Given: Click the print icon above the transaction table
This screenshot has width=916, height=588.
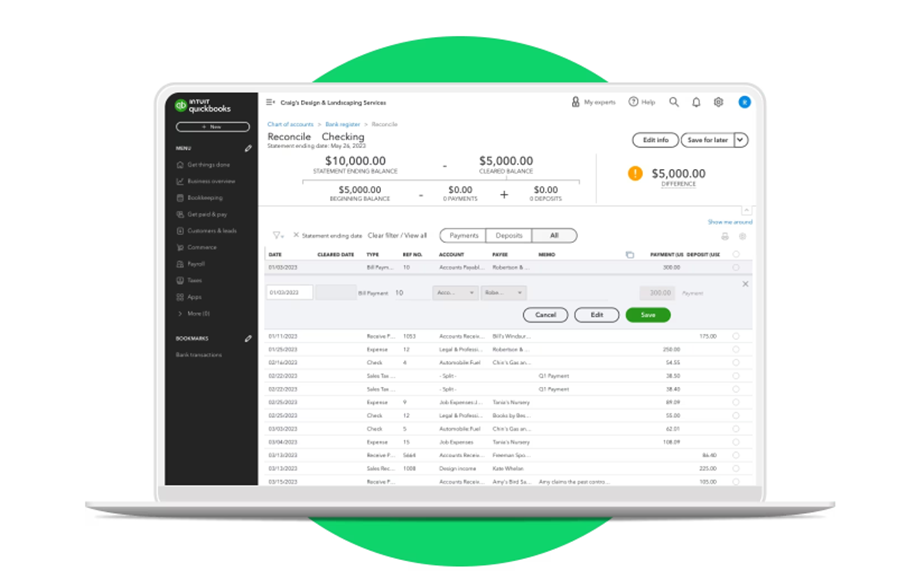Looking at the screenshot, I should 725,236.
